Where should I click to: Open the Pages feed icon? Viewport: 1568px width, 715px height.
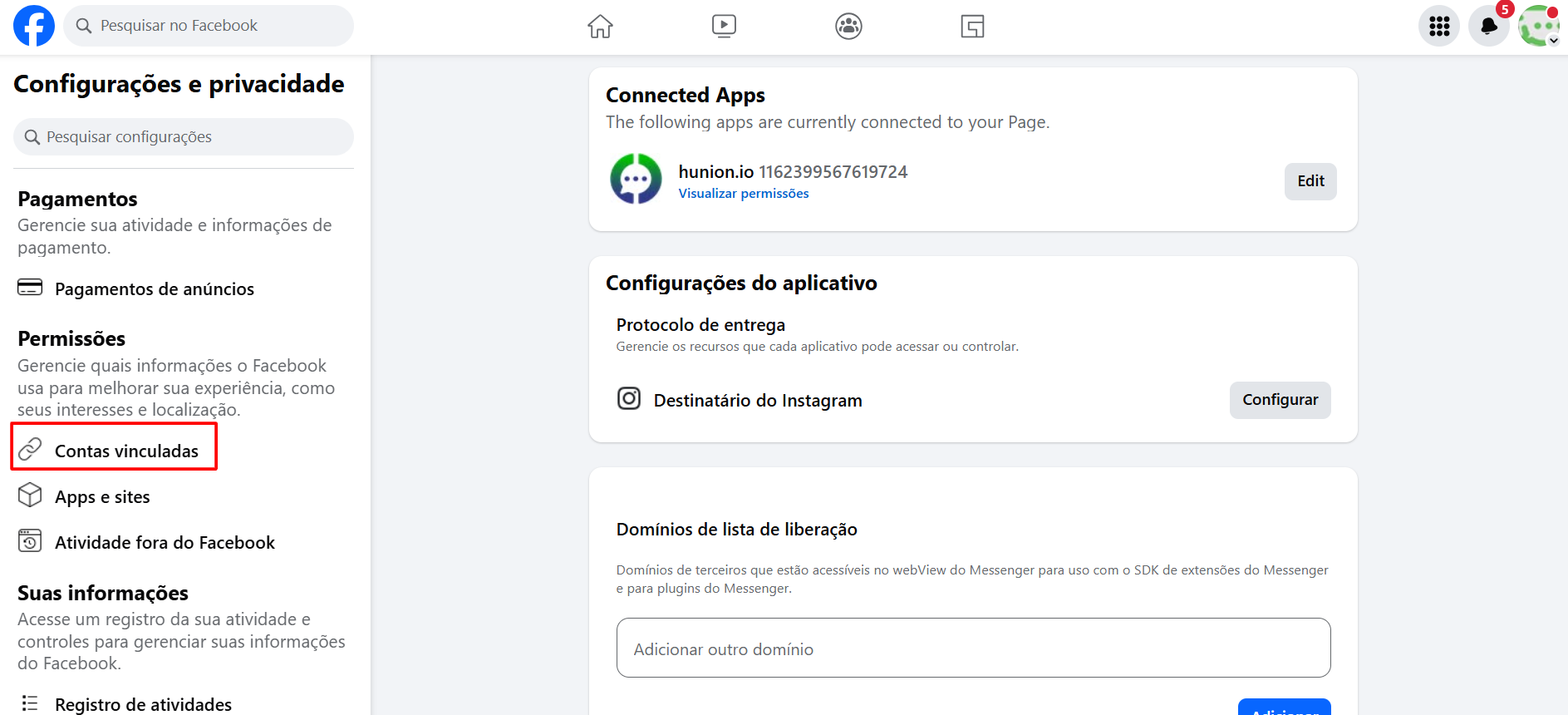click(972, 27)
